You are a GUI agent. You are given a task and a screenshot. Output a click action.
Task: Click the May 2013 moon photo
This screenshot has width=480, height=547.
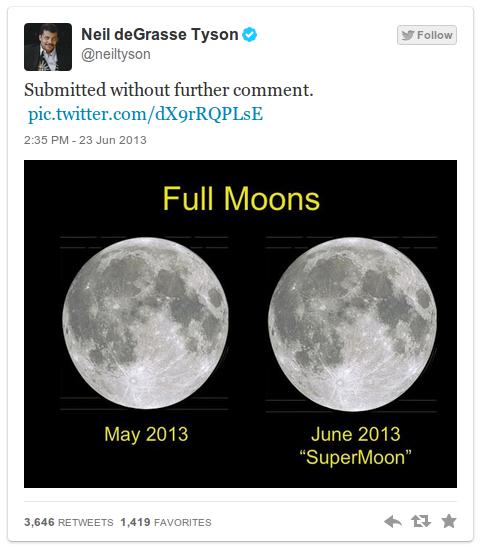[x=145, y=323]
